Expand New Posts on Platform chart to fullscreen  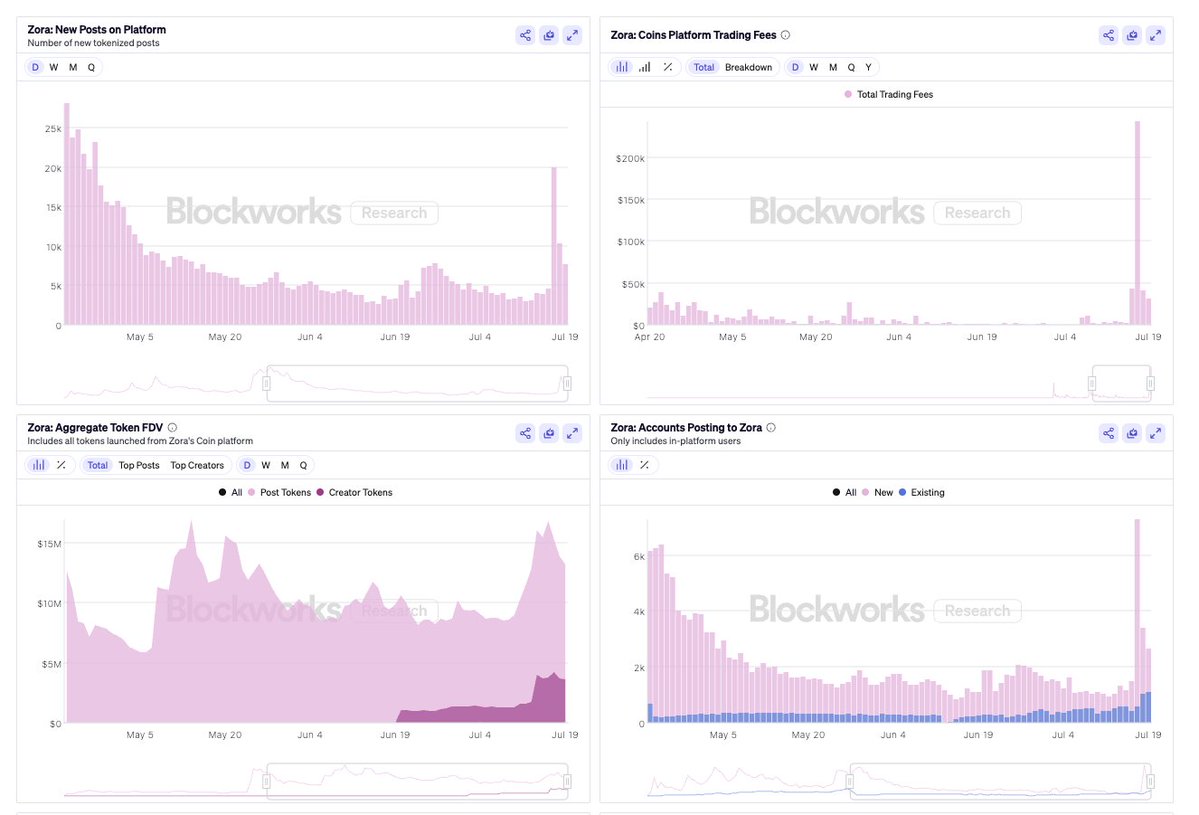coord(572,35)
